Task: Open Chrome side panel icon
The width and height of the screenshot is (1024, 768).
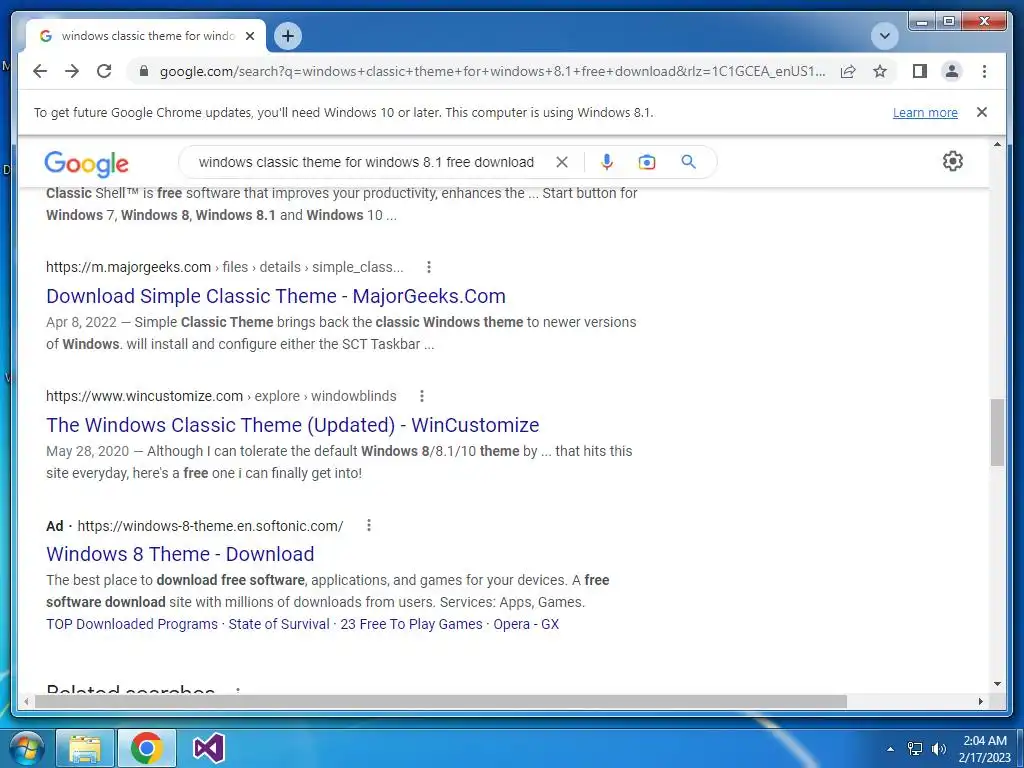Action: click(920, 71)
